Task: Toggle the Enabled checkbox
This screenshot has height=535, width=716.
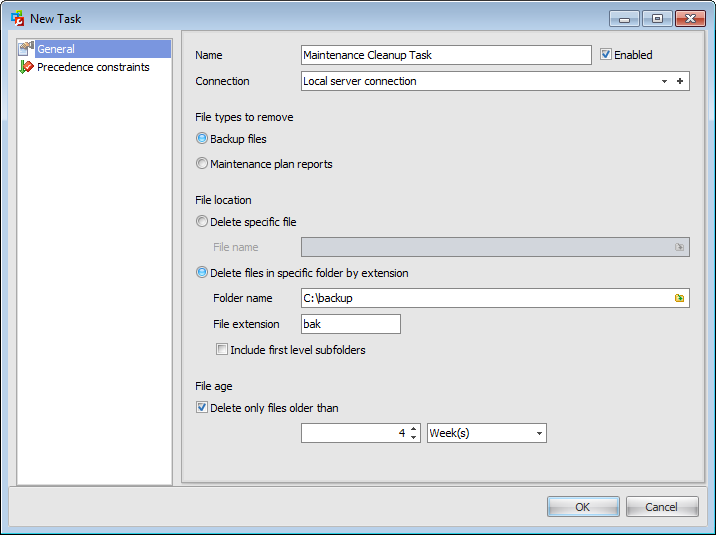Action: [x=605, y=54]
